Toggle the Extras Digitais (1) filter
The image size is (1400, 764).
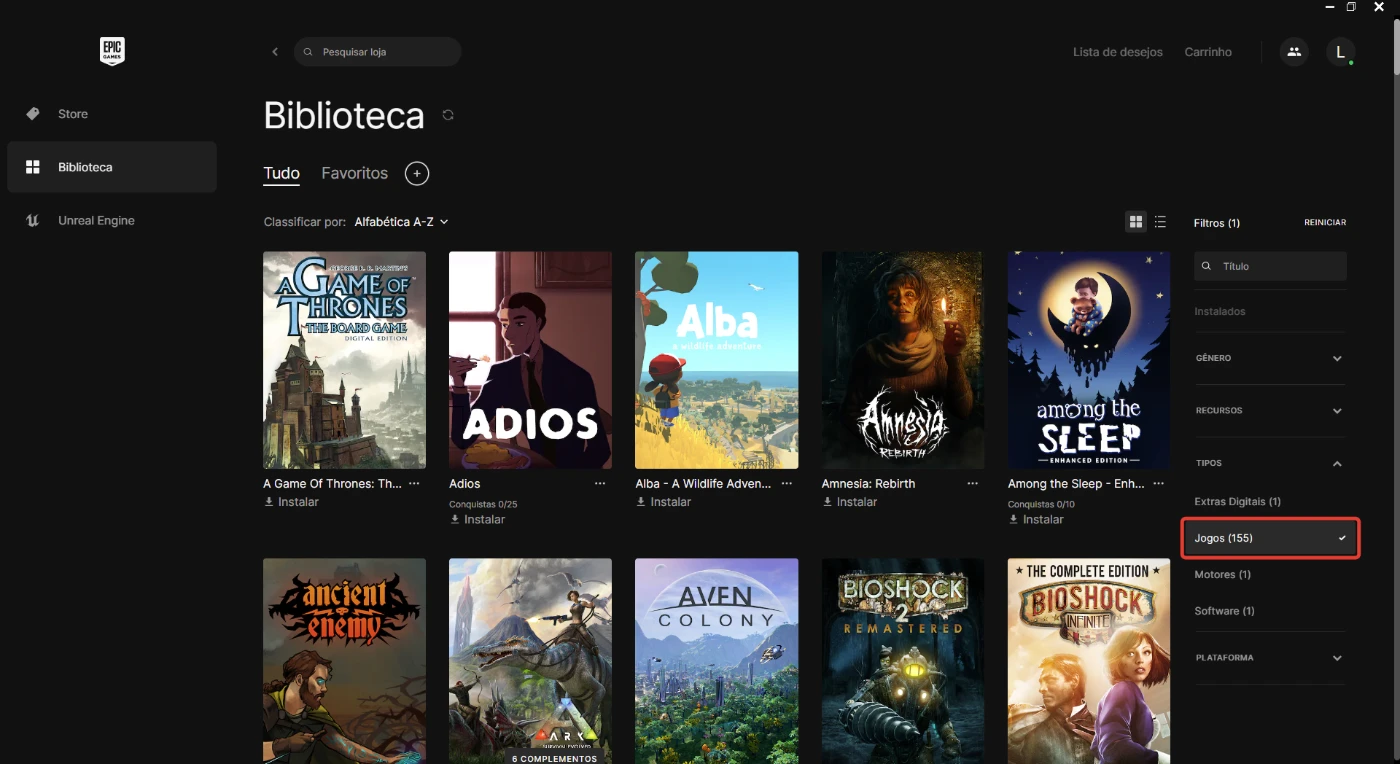pyautogui.click(x=1237, y=501)
